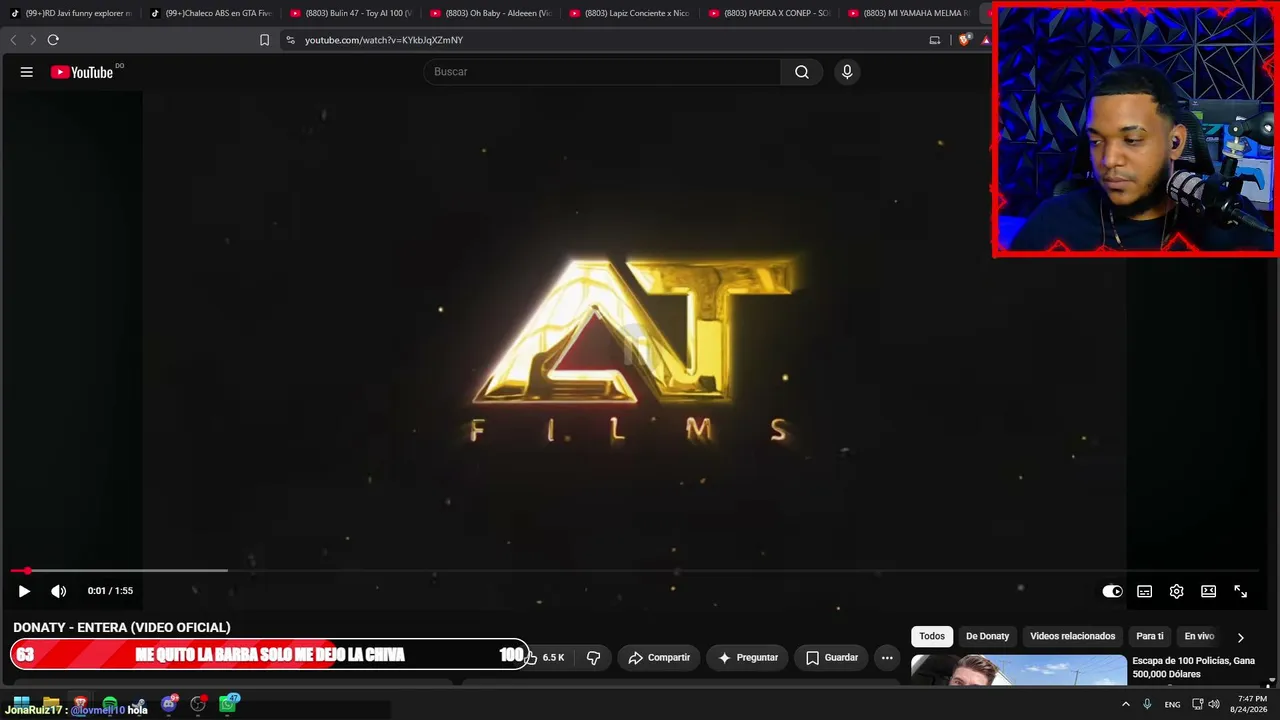Open Brave browser taskbar icon
The width and height of the screenshot is (1280, 720).
pos(80,703)
